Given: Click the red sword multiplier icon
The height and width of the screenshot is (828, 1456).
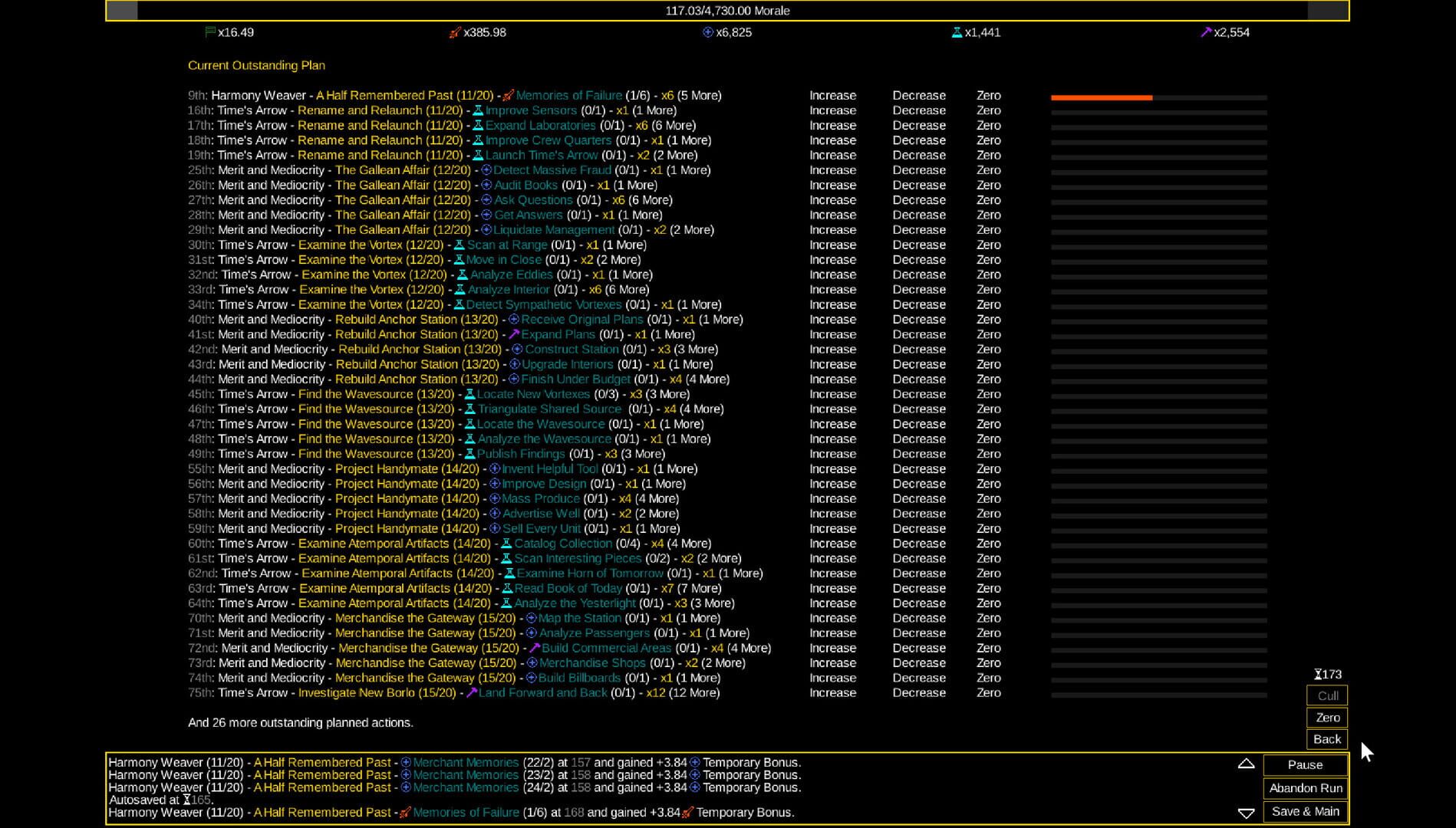Looking at the screenshot, I should (455, 32).
